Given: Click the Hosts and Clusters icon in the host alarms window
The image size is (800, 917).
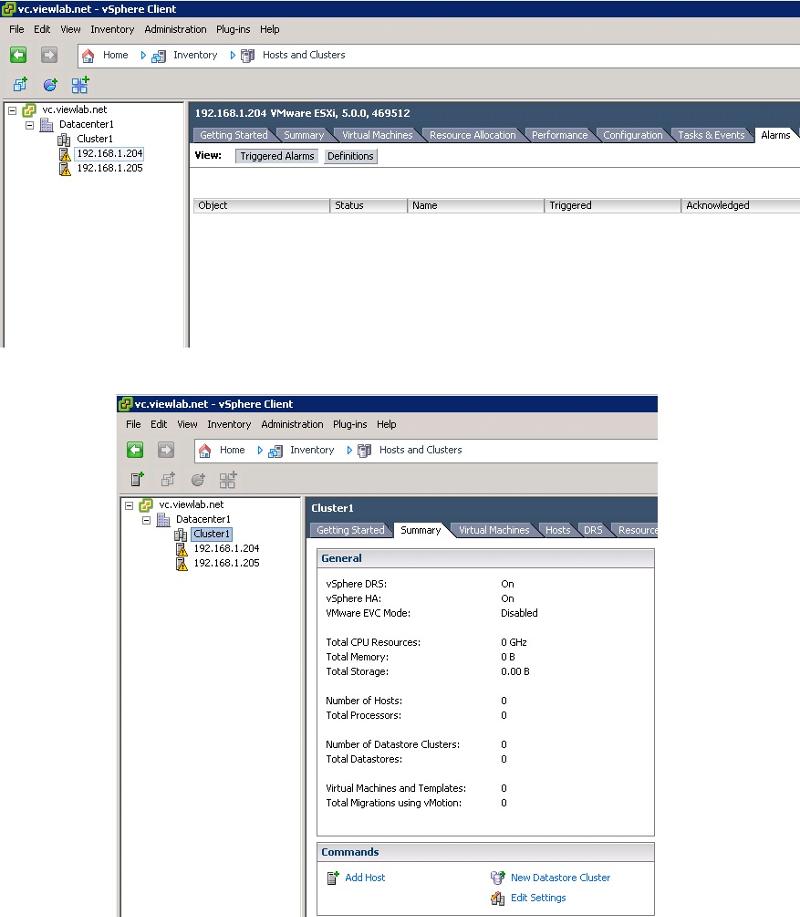Looking at the screenshot, I should pyautogui.click(x=248, y=56).
